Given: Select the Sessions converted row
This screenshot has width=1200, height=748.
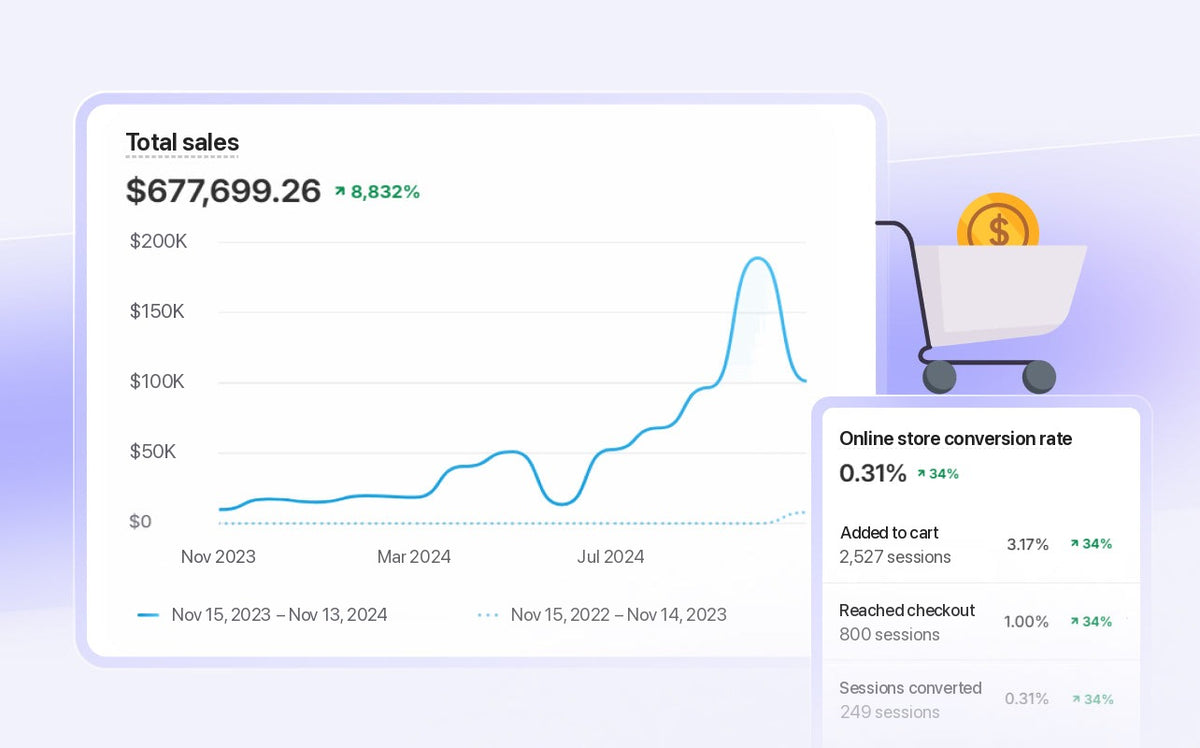Looking at the screenshot, I should [981, 700].
